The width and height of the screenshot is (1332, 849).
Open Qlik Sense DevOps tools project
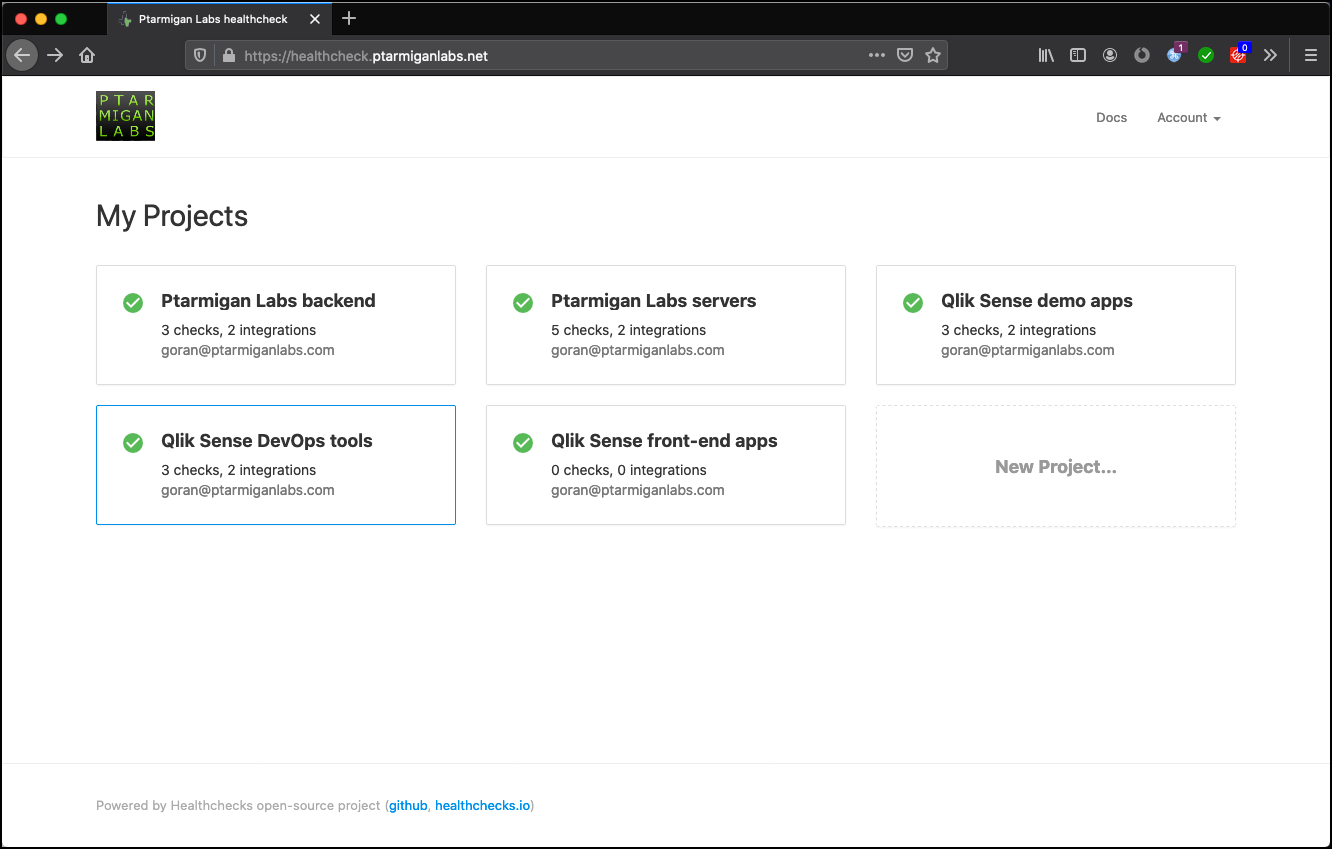[276, 465]
